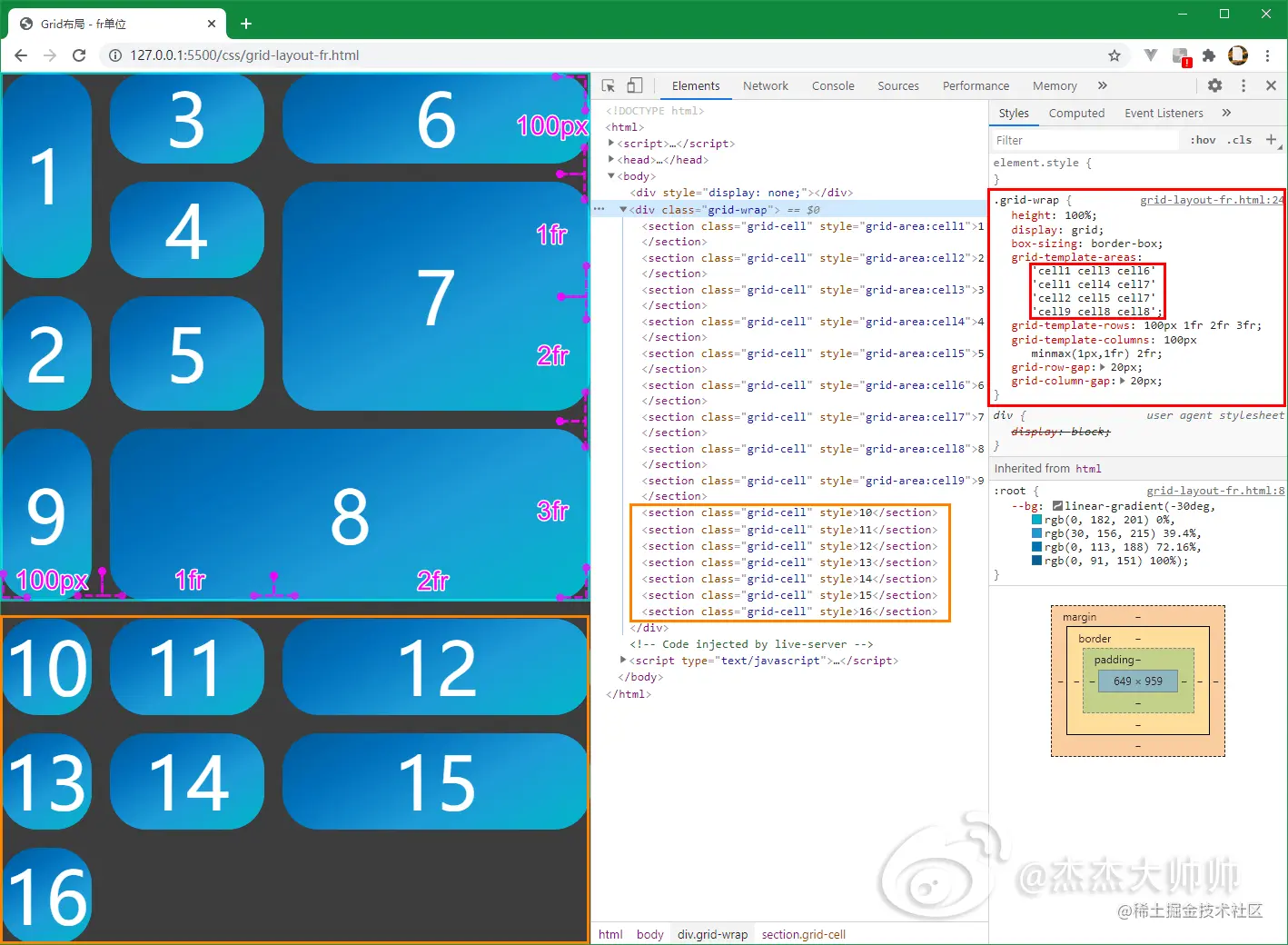Switch to the Performance panel
Screen dimensions: 1288x945
pos(976,85)
